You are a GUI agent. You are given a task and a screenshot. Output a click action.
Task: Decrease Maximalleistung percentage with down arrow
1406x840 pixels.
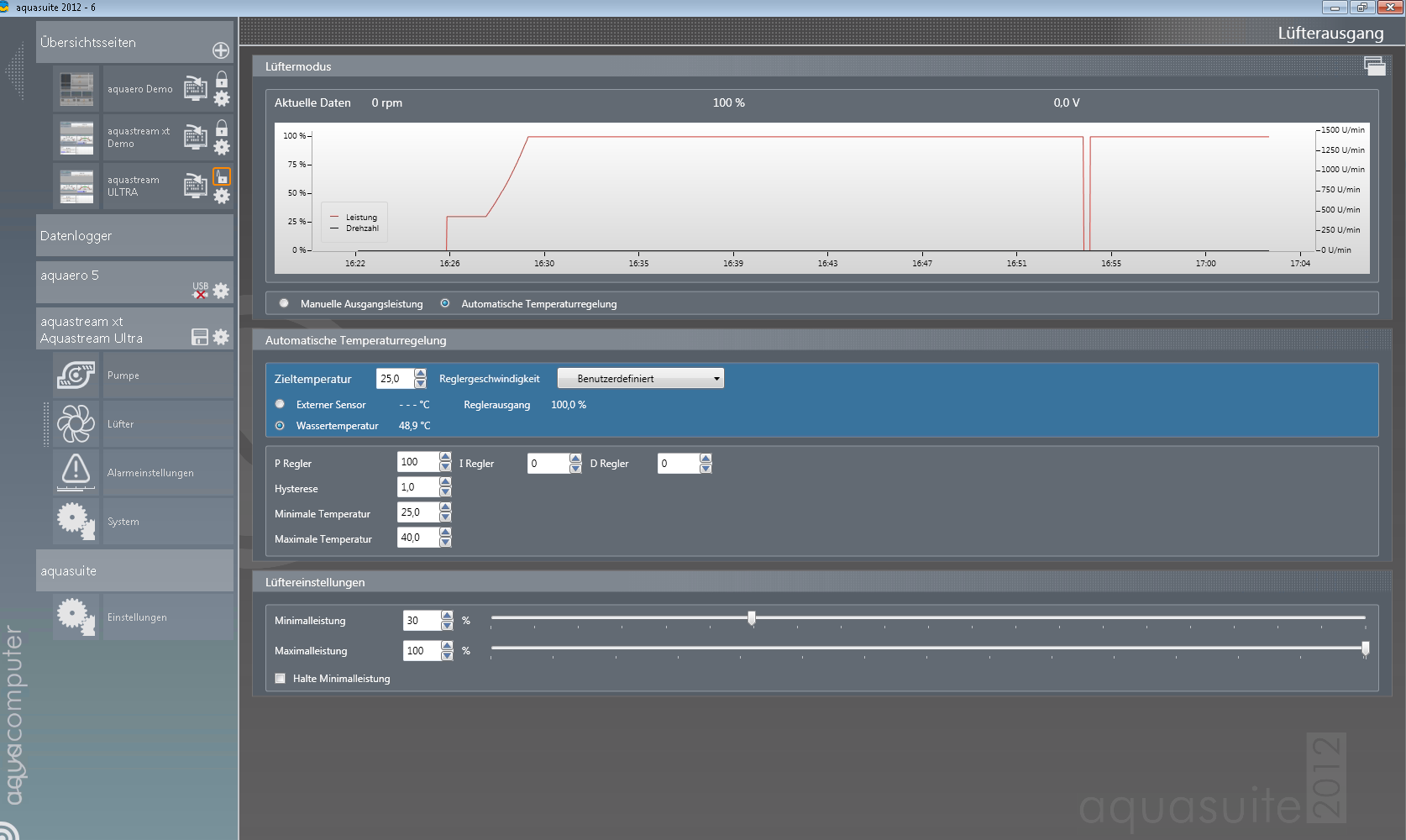[x=447, y=656]
